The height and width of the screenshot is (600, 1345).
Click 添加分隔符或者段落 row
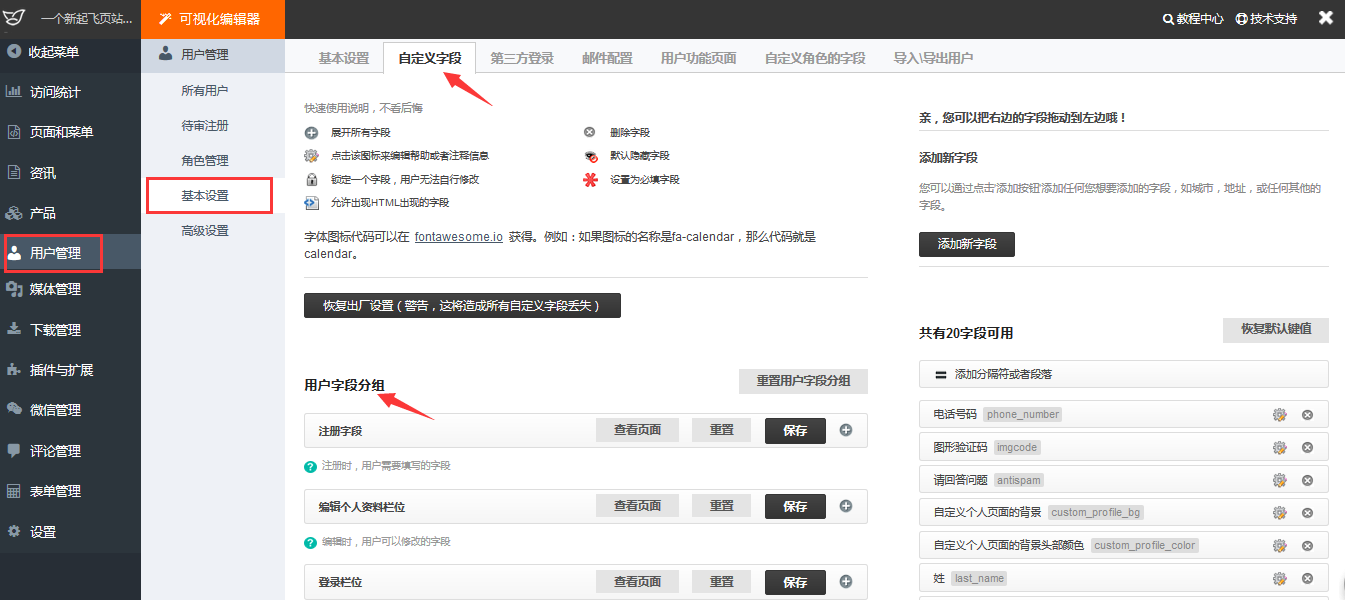1124,374
